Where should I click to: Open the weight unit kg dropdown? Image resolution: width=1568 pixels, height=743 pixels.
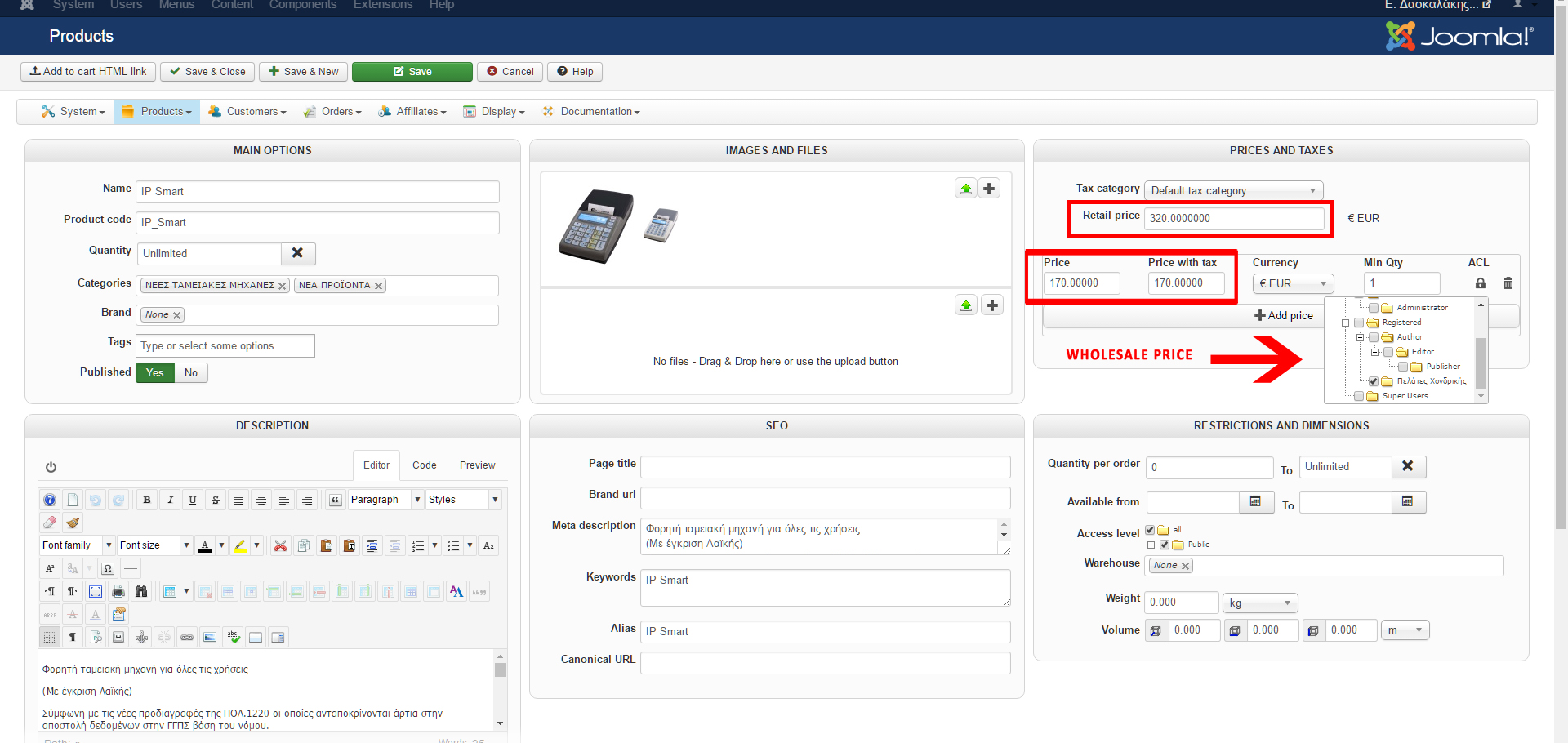pos(1260,603)
